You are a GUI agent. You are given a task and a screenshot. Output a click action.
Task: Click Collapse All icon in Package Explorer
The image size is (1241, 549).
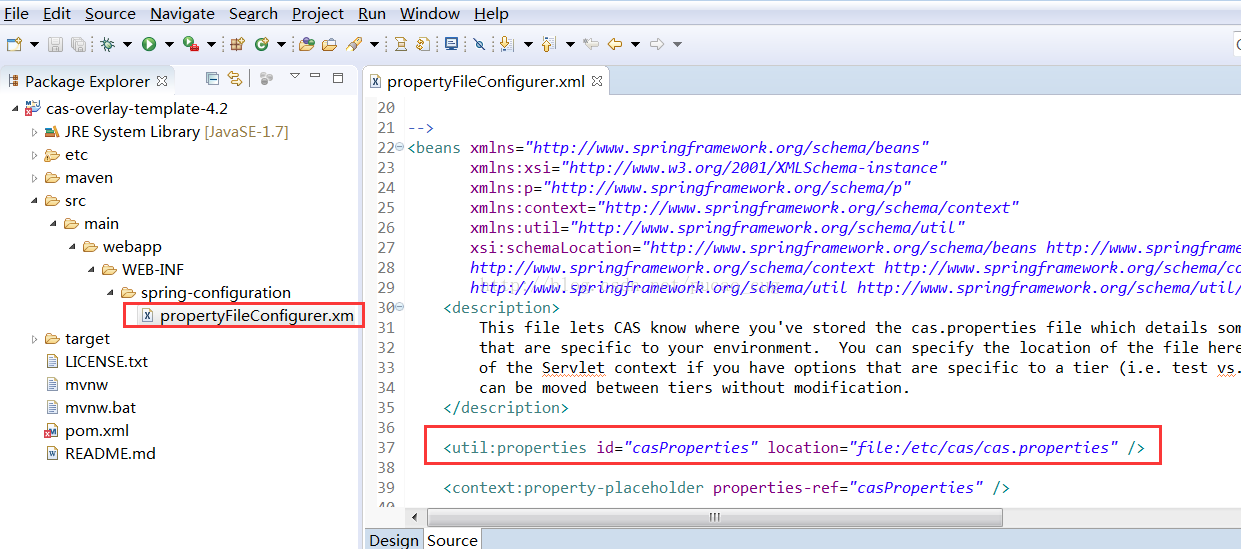212,78
